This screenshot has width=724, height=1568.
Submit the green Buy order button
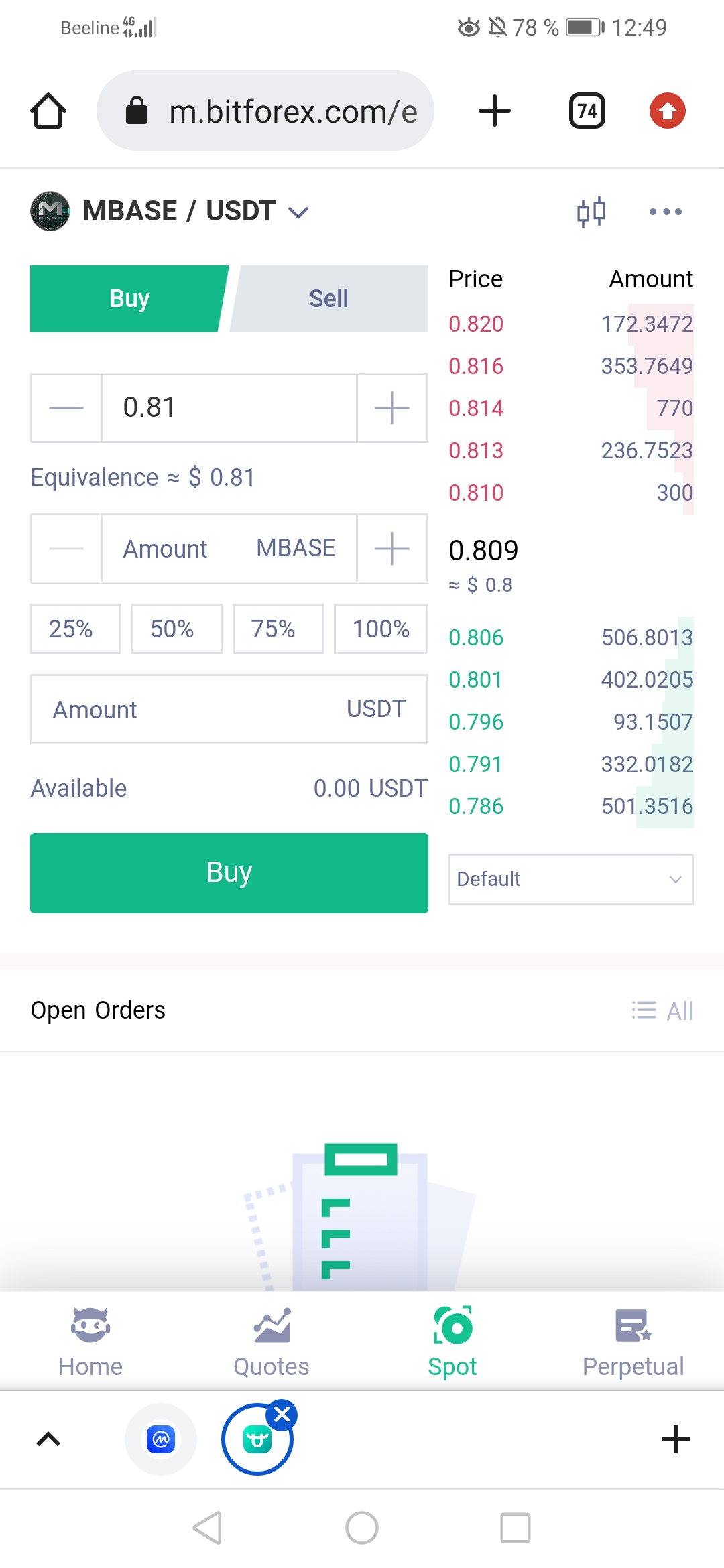(x=229, y=872)
